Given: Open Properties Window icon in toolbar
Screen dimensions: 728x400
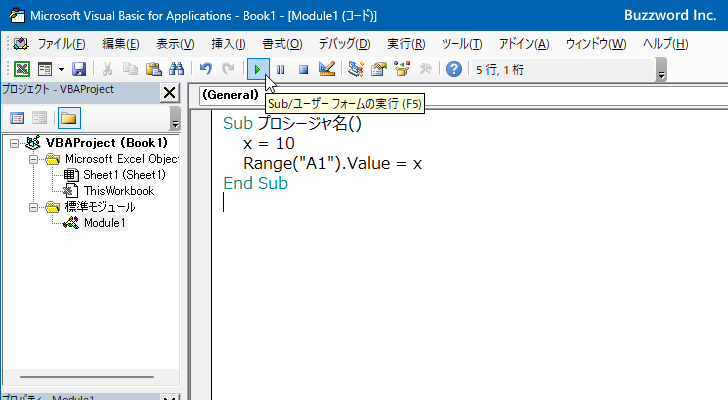Looking at the screenshot, I should [379, 69].
